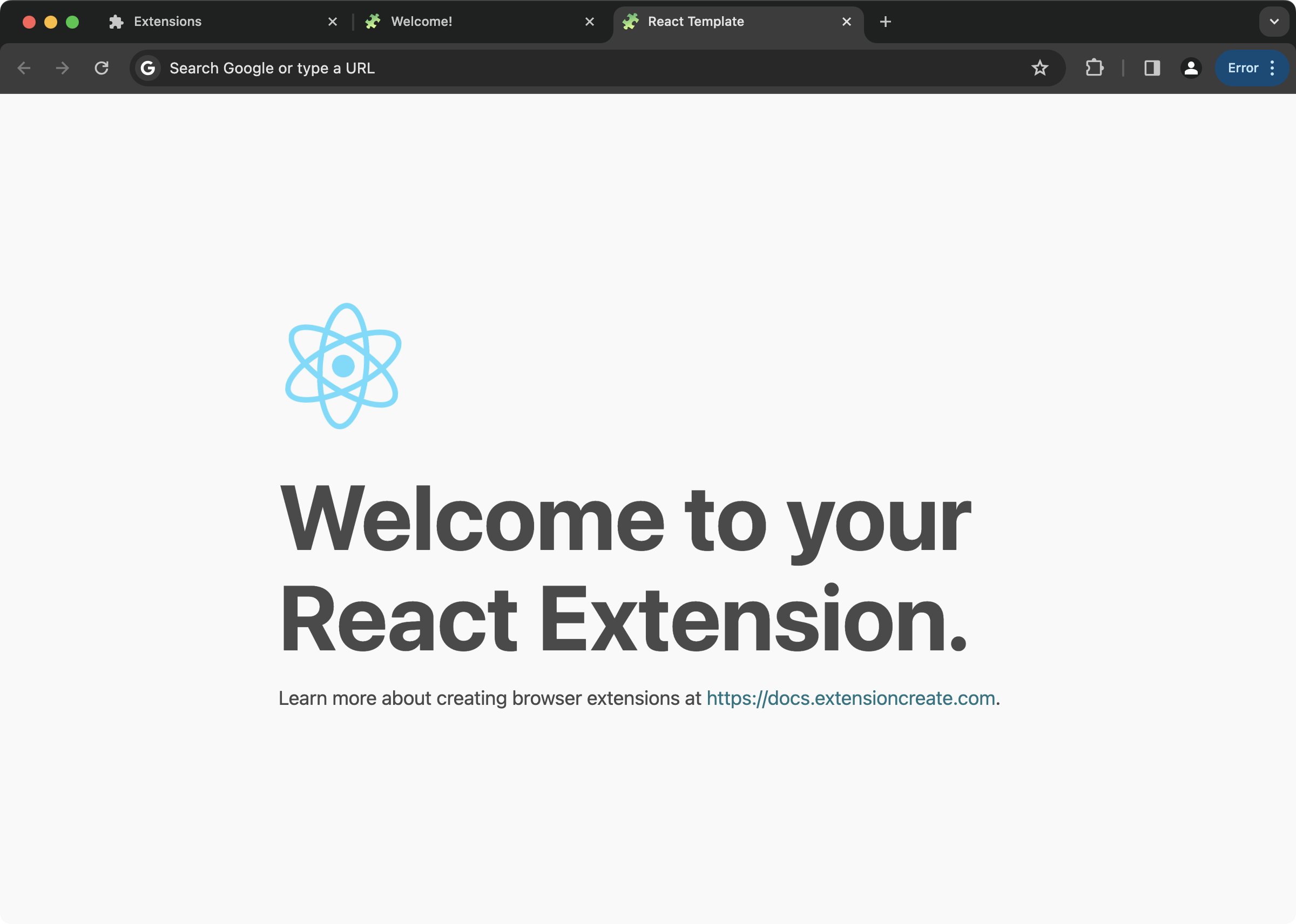Click the yellow minimize window button
Image resolution: width=1296 pixels, height=924 pixels.
click(x=51, y=22)
